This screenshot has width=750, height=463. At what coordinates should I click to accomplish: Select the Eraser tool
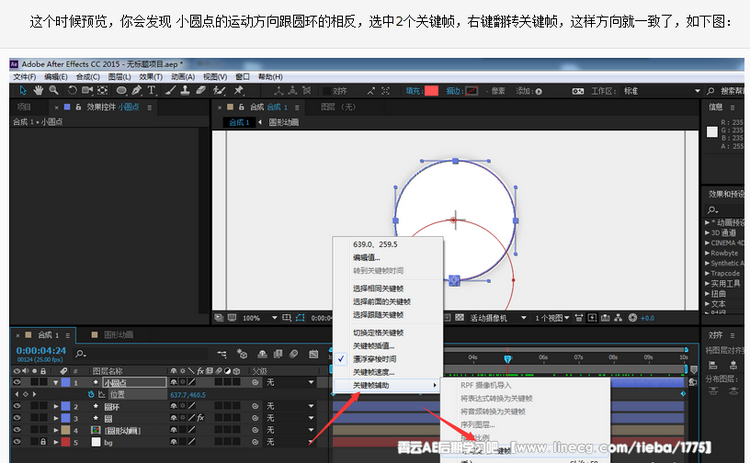(201, 90)
